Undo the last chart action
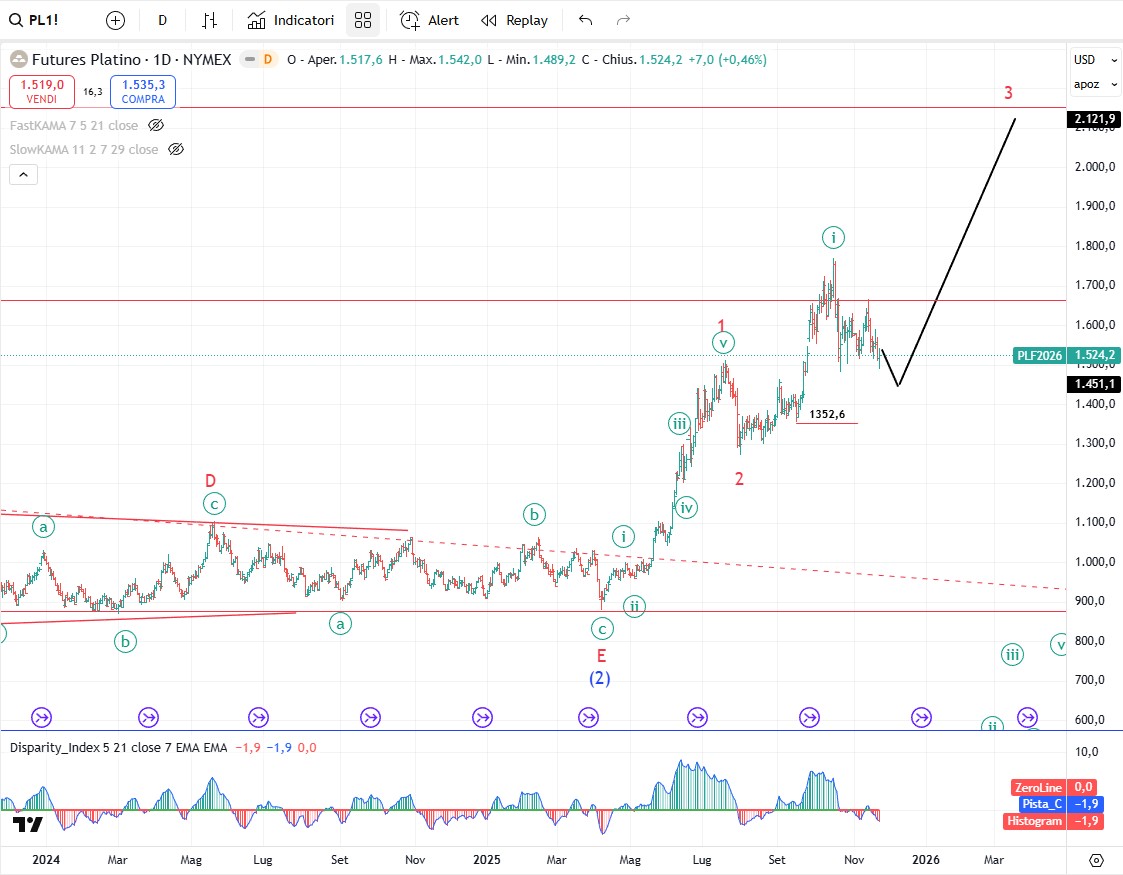1123x875 pixels. [586, 20]
